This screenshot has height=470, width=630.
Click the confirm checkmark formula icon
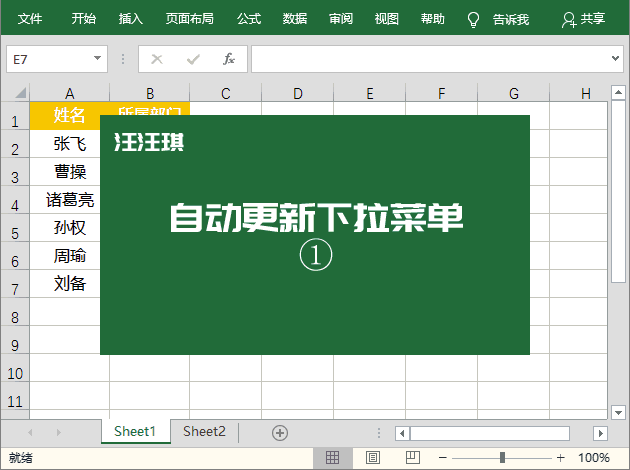click(x=193, y=59)
